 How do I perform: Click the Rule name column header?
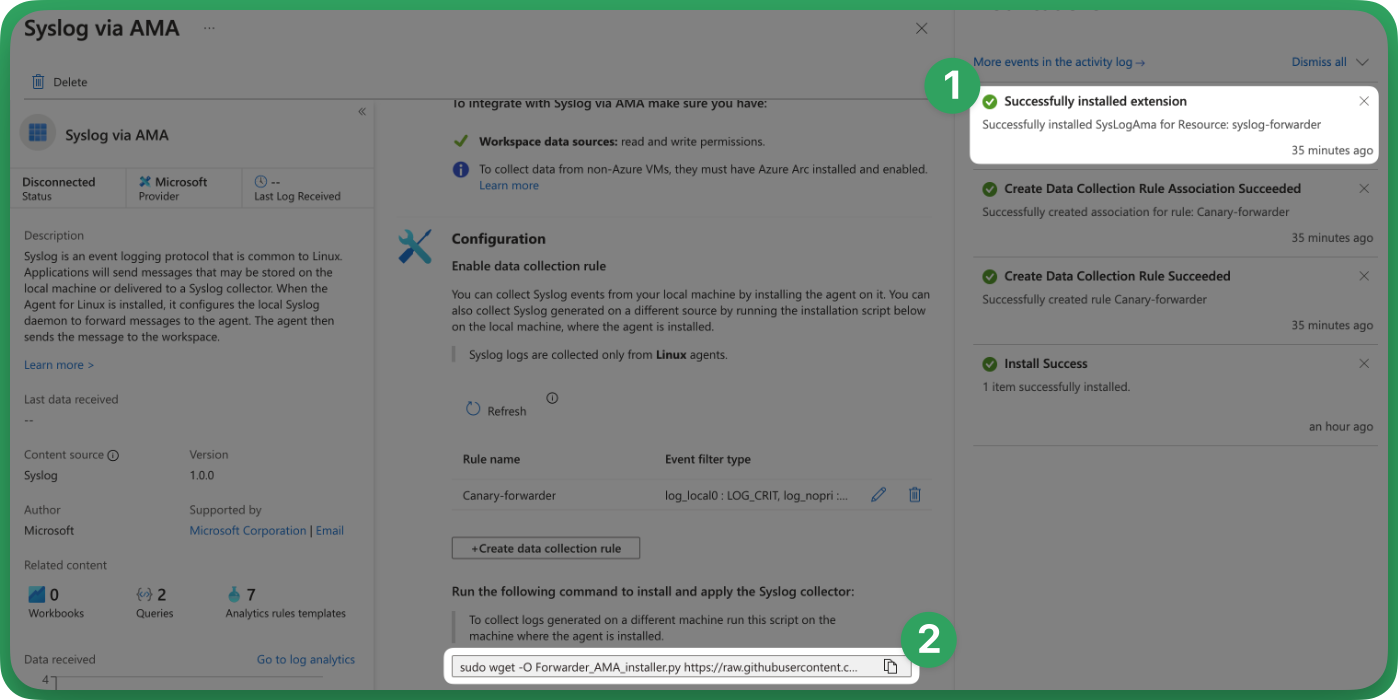[x=491, y=460]
